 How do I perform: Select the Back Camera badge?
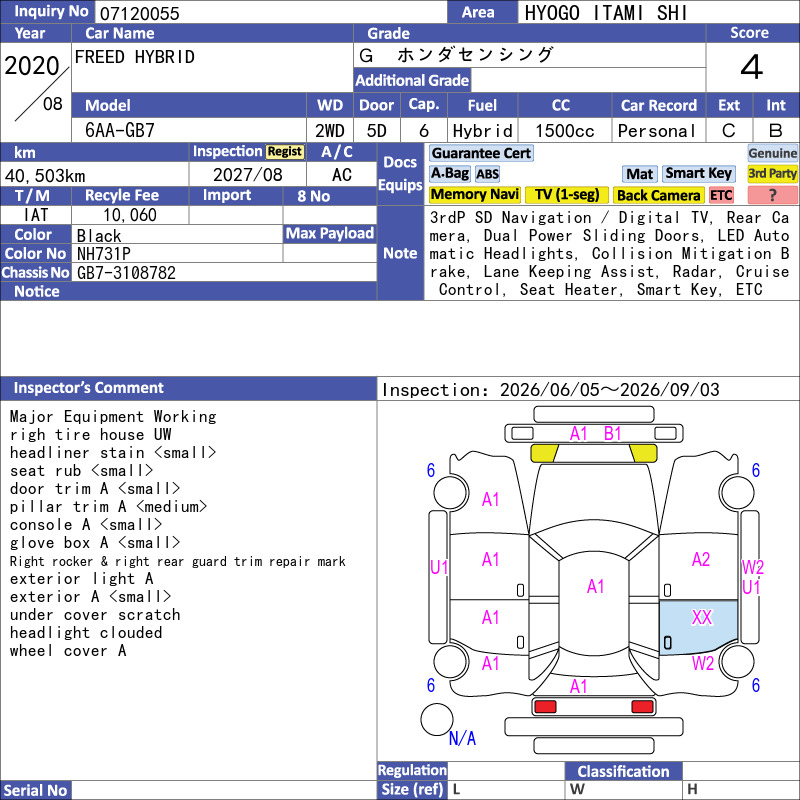pyautogui.click(x=658, y=195)
